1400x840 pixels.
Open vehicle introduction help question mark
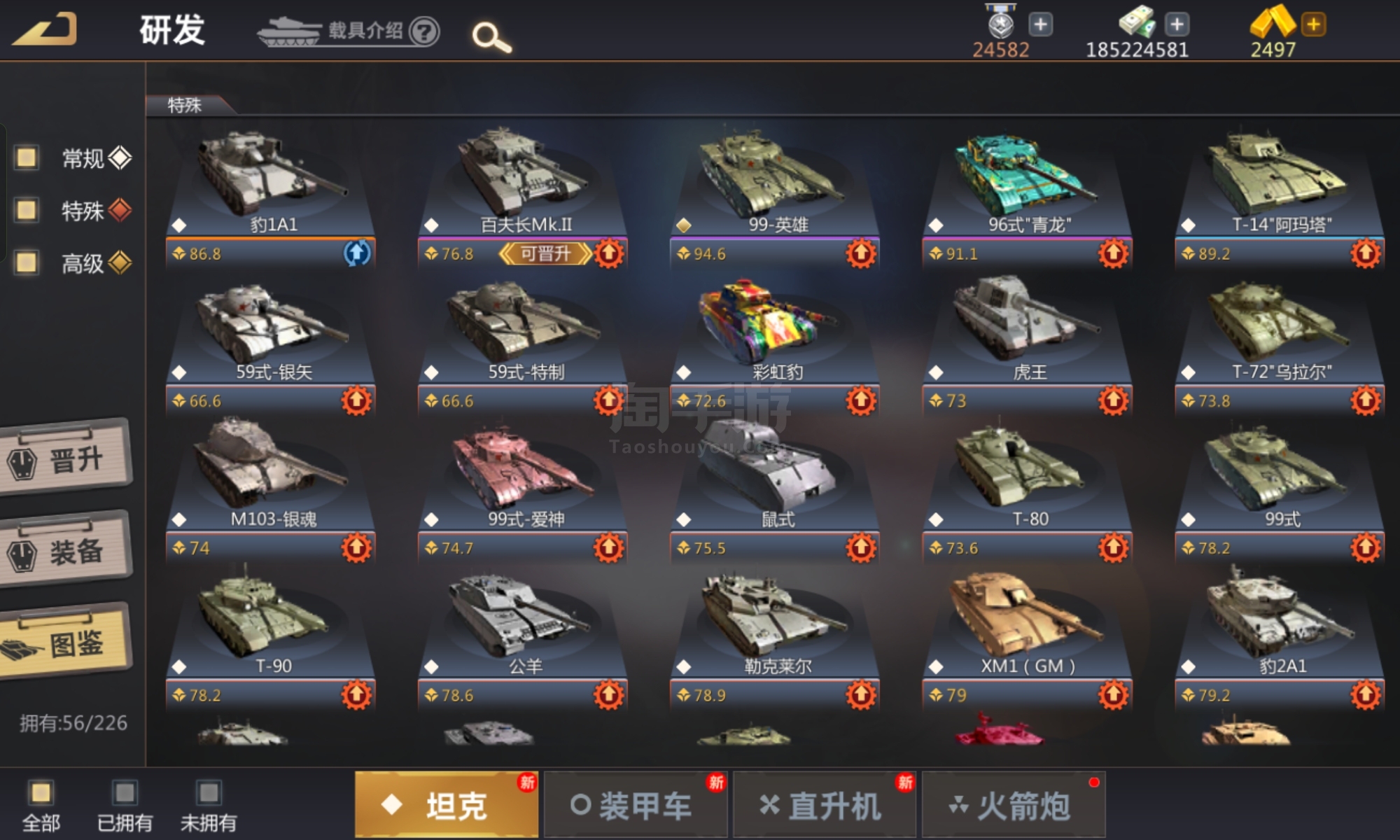424,31
